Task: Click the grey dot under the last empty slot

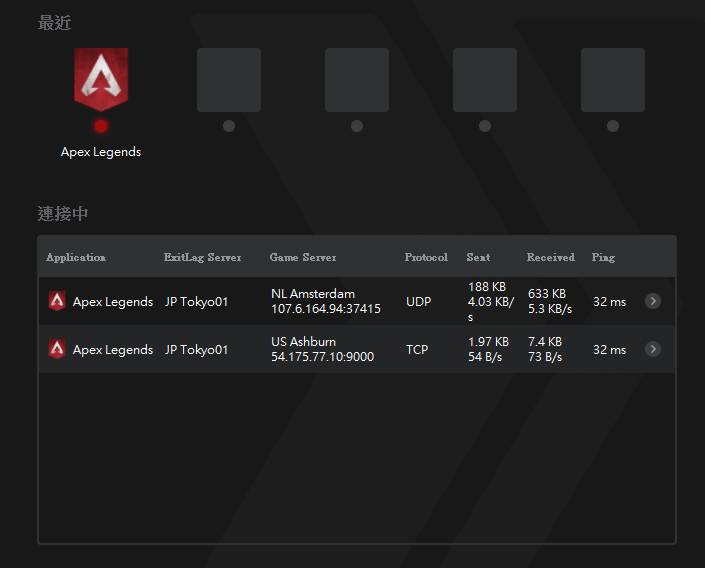Action: 613,126
